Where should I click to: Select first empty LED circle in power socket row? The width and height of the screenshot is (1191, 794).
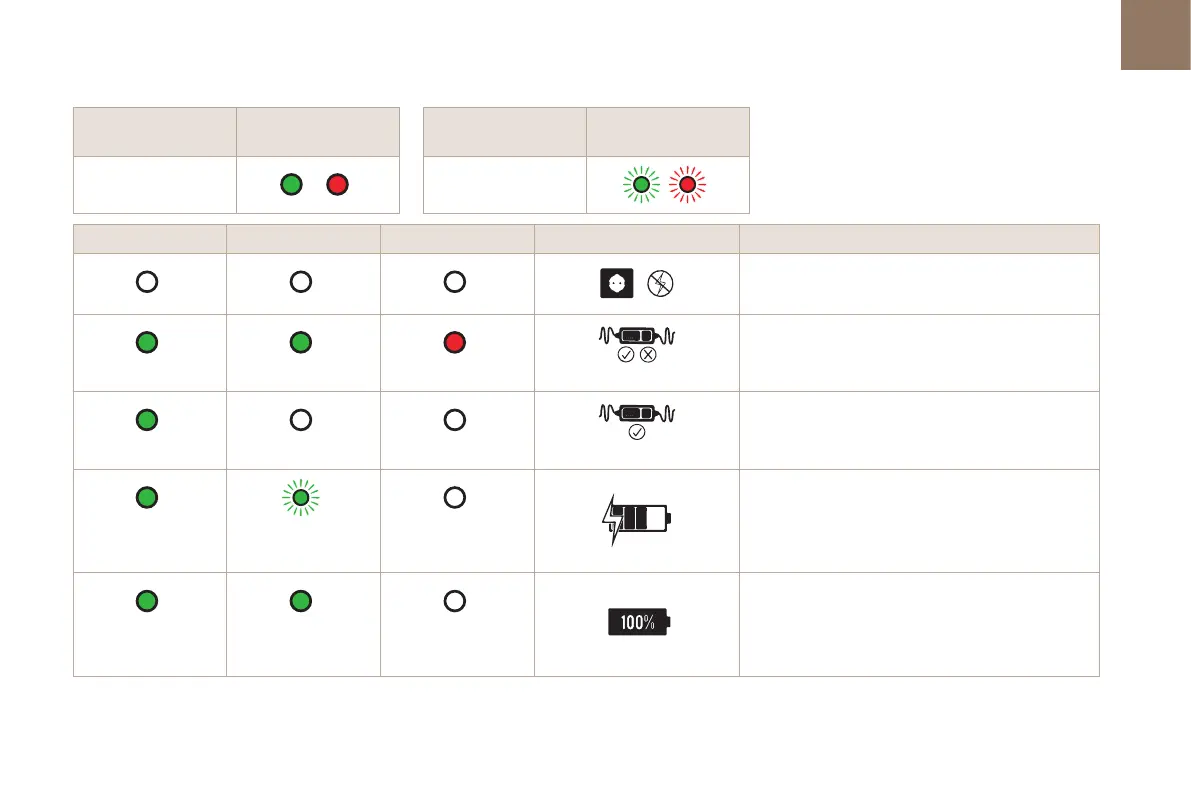147,282
